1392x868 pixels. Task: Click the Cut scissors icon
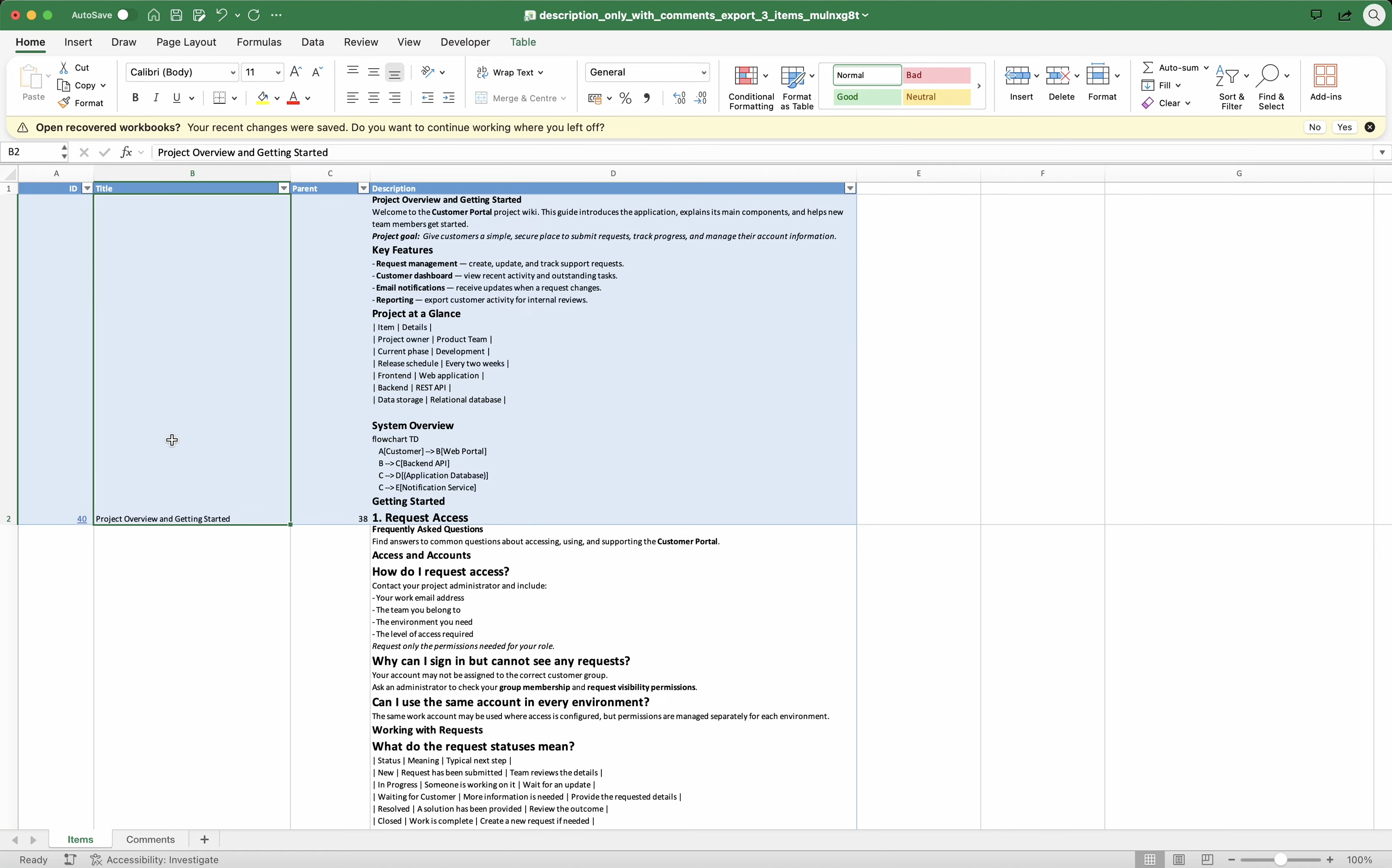[x=64, y=67]
